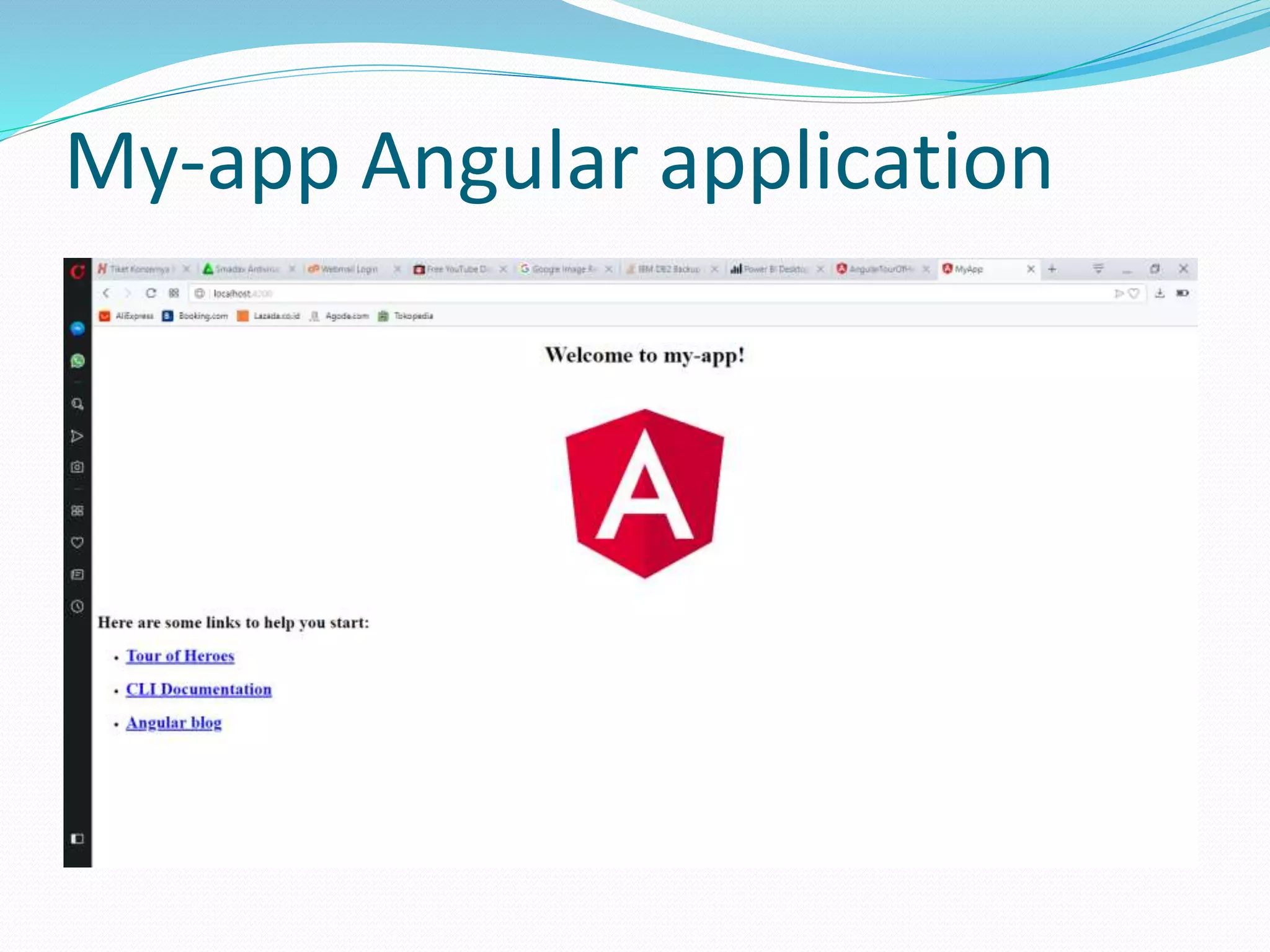
Task: Close the Google Image tab
Action: [x=609, y=269]
